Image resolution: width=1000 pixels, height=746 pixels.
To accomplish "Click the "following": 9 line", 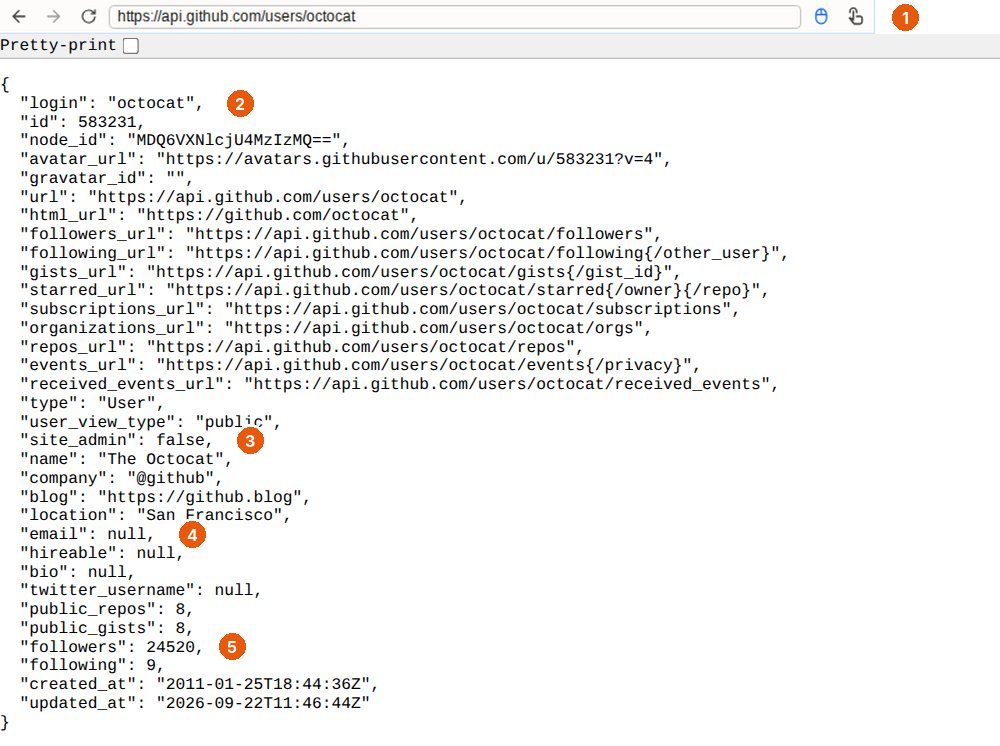I will (x=92, y=665).
